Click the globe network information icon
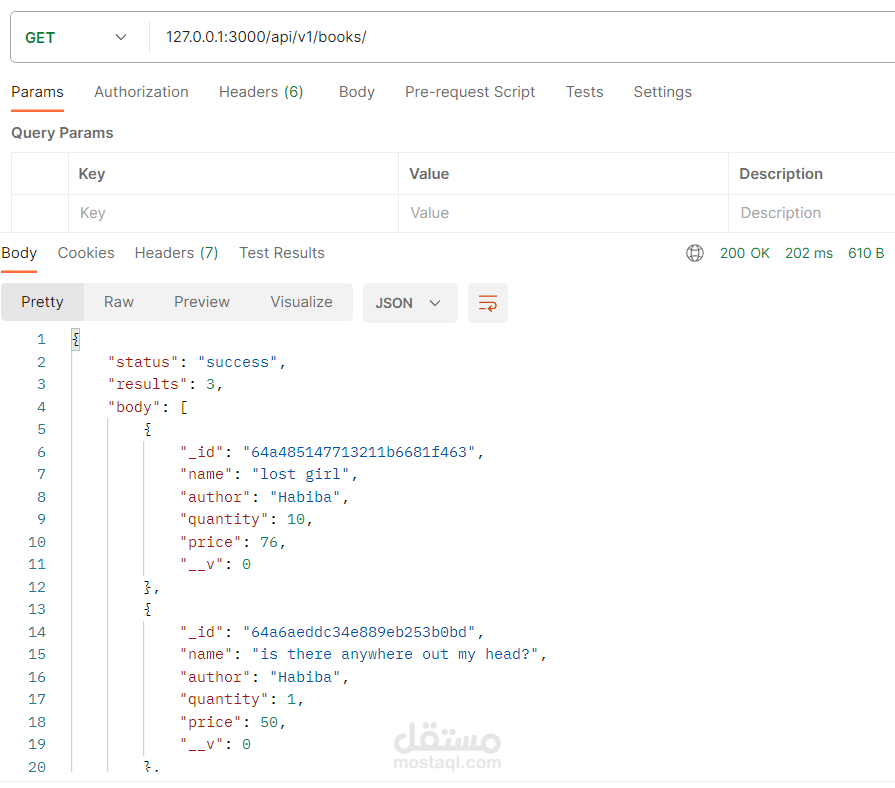 click(x=695, y=253)
